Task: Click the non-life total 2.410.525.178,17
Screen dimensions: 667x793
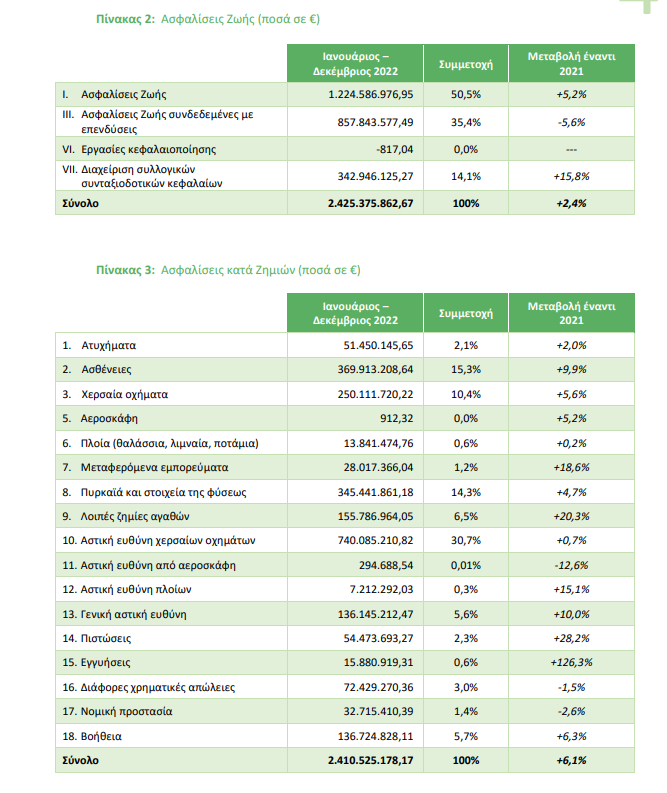Action: coord(371,760)
